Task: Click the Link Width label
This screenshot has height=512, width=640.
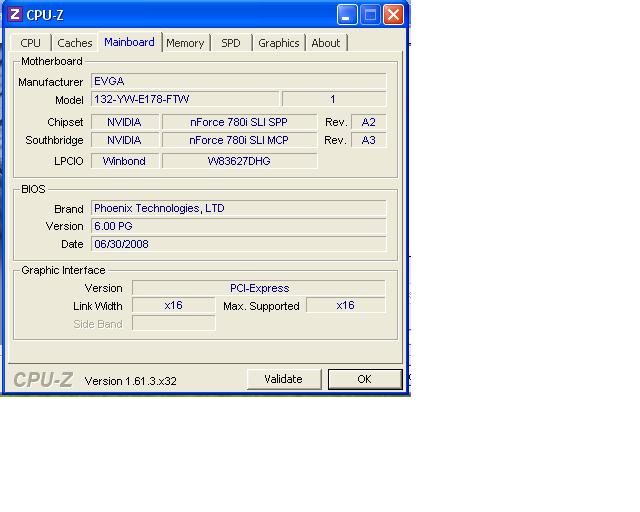Action: coord(98,306)
